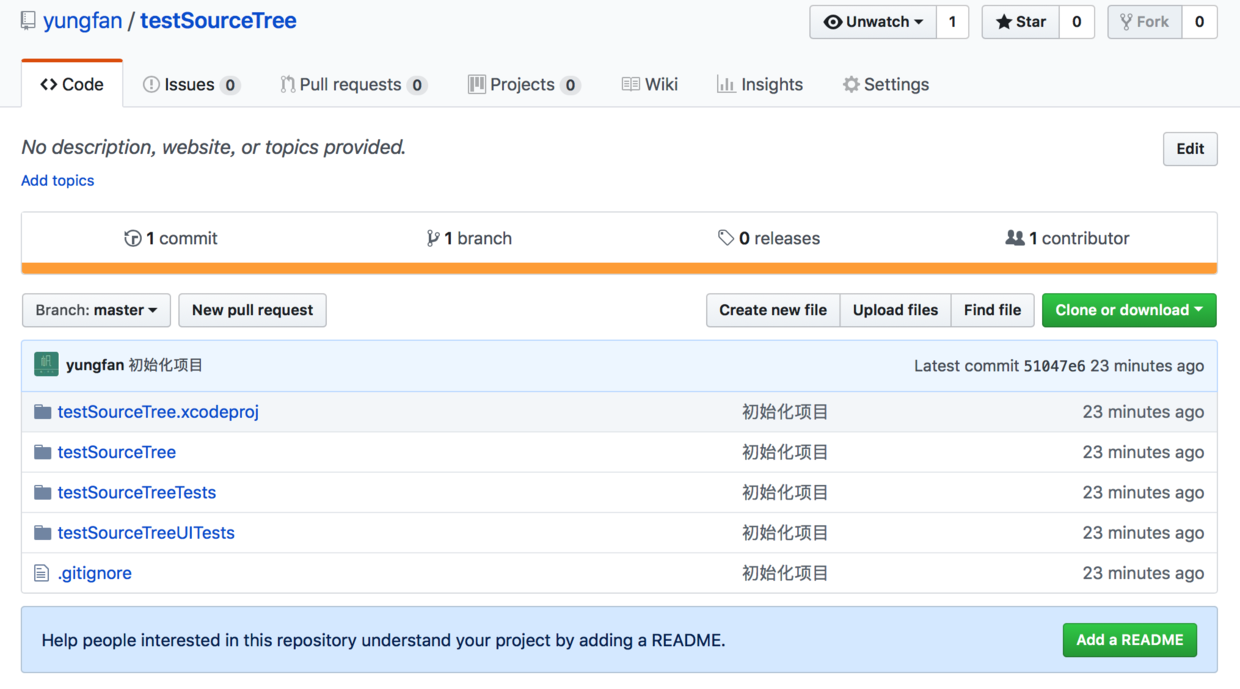Click the tag icon beside 0 releases

point(726,238)
